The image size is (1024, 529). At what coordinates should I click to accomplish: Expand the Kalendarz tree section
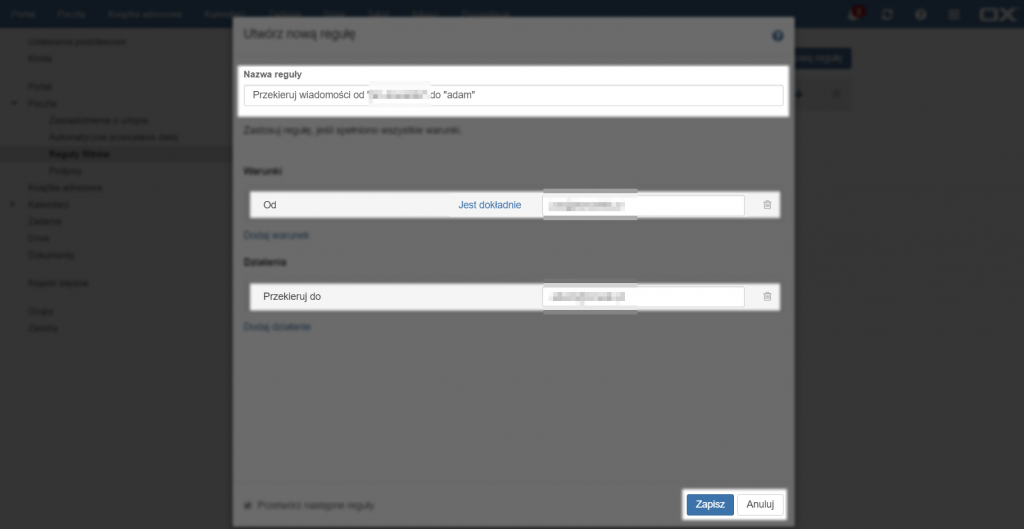coord(14,204)
